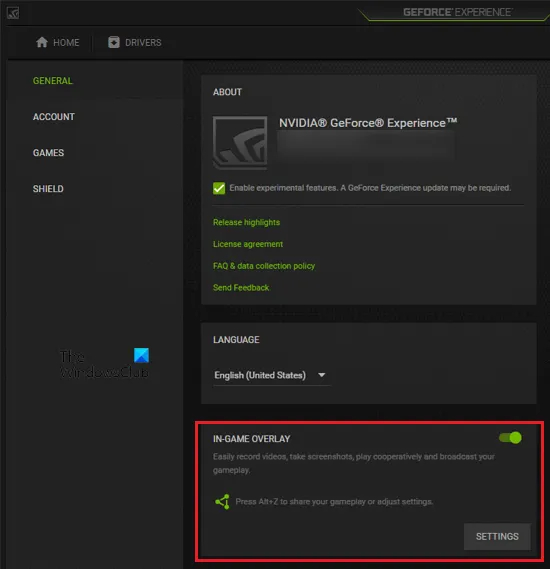550x569 pixels.
Task: Uncheck Enable experimental features checkbox
Action: point(219,188)
